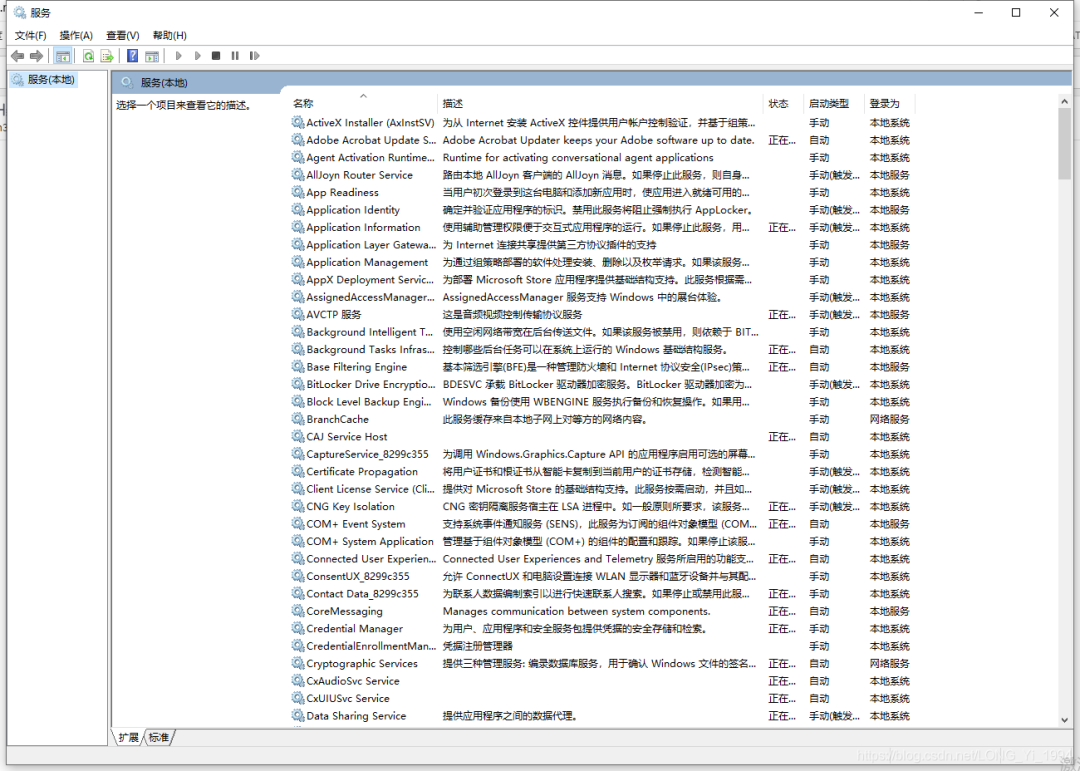Open the 查看(V) menu
This screenshot has height=771, width=1080.
click(121, 34)
